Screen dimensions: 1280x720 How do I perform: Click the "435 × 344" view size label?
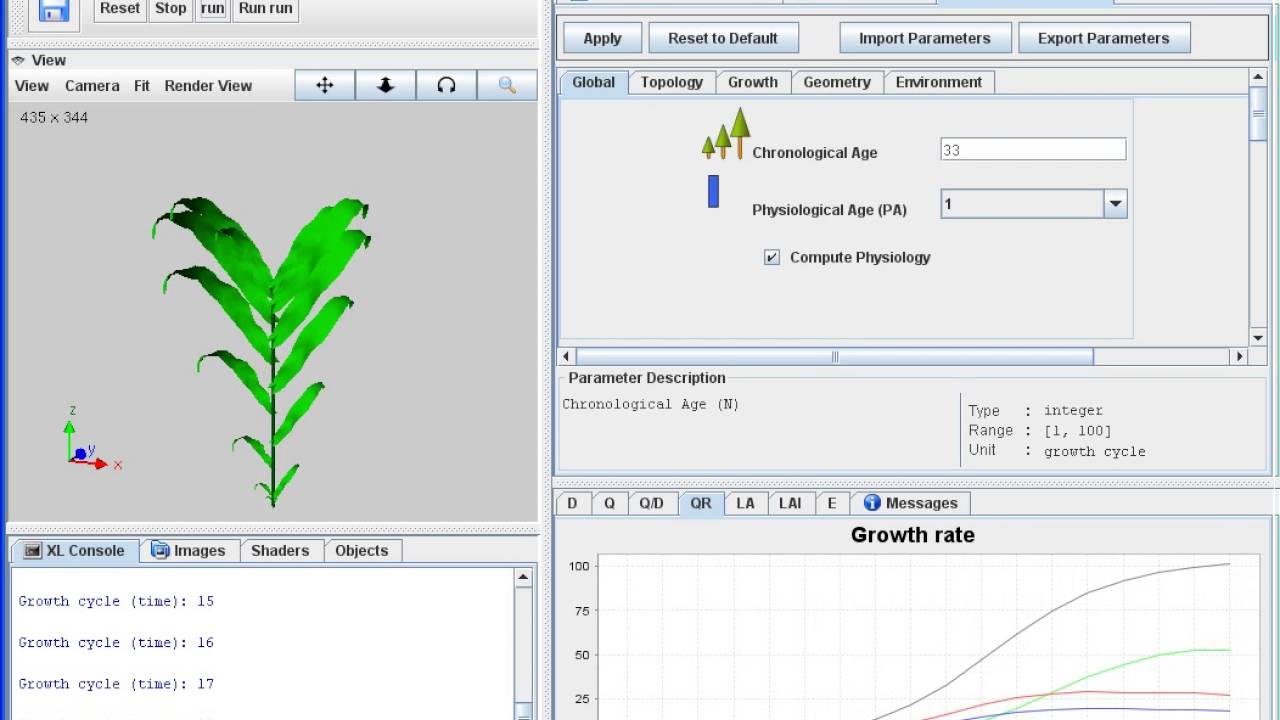click(x=54, y=117)
